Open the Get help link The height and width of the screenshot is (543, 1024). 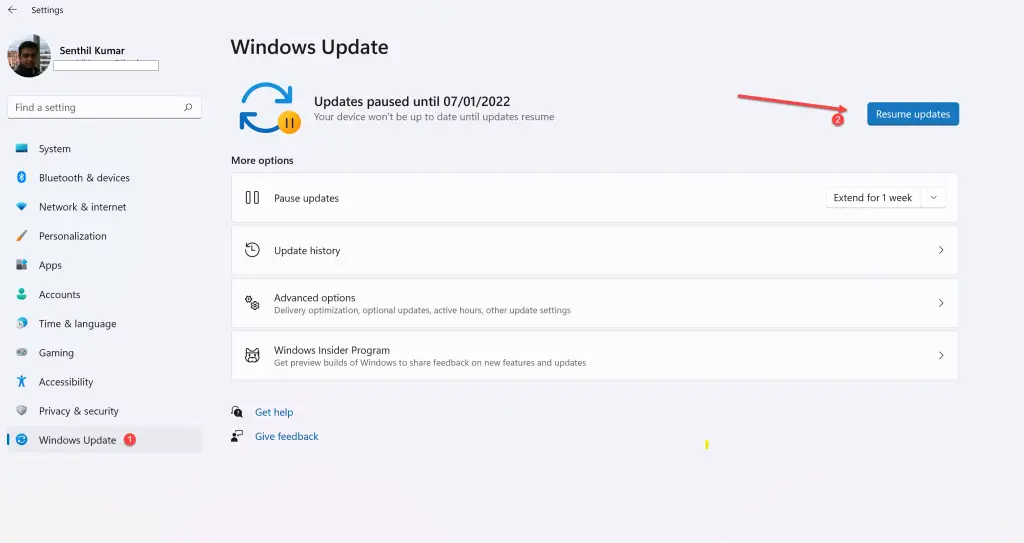[x=274, y=412]
